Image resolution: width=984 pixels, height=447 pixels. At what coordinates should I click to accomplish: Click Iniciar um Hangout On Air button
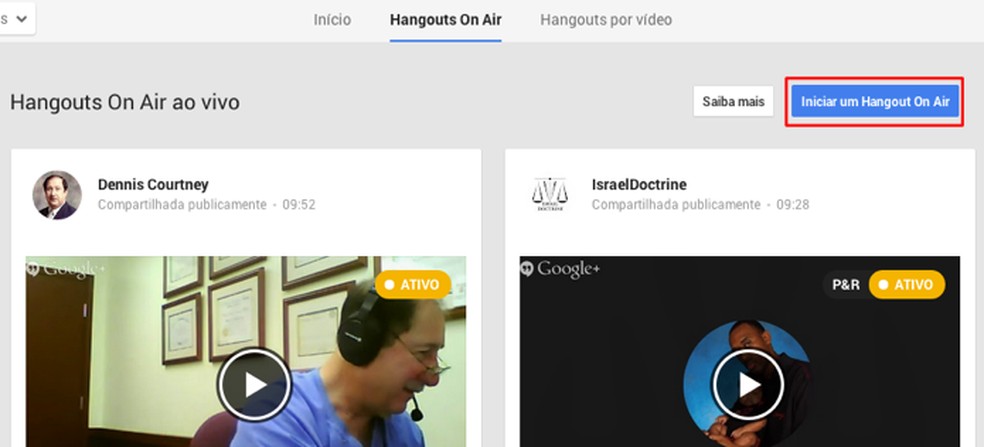click(875, 101)
